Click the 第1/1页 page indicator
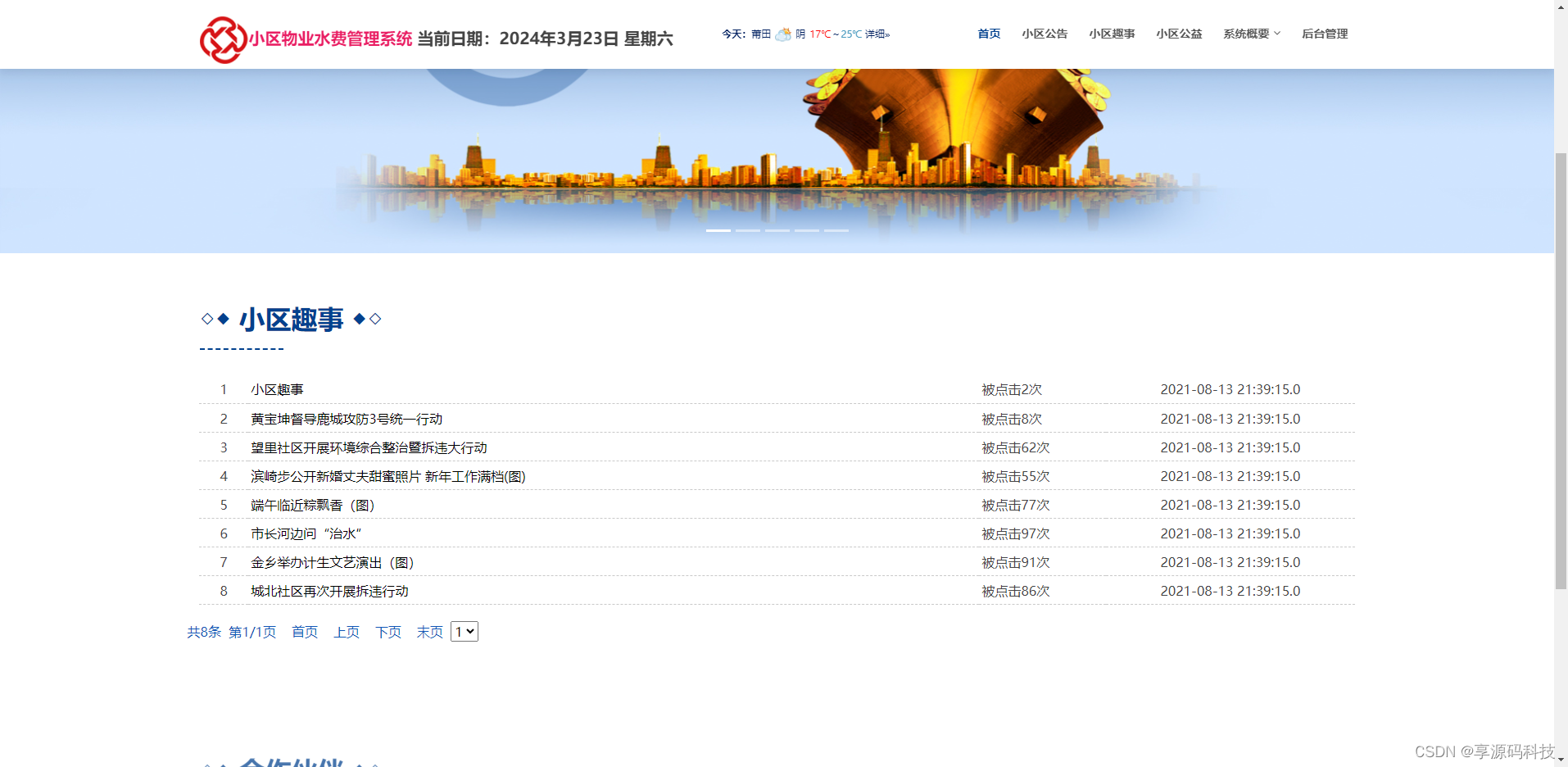This screenshot has height=767, width=1568. [252, 632]
